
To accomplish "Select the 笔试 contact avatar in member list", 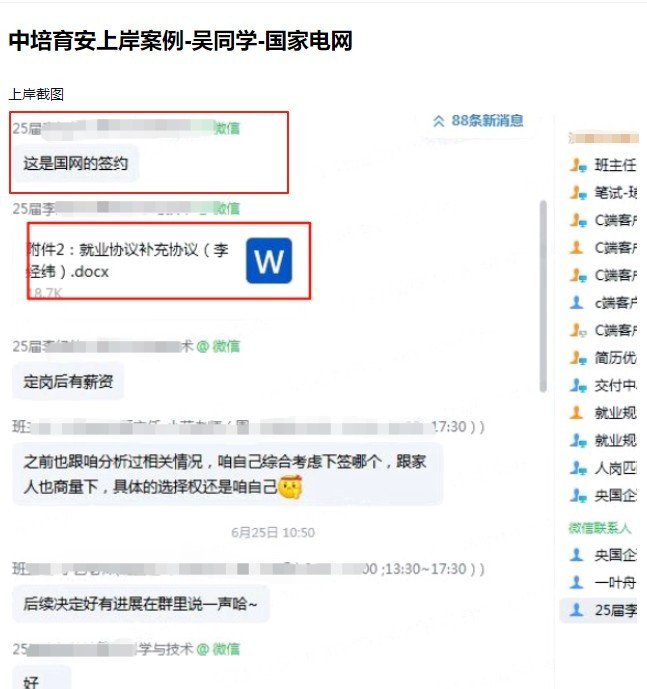I will (578, 193).
